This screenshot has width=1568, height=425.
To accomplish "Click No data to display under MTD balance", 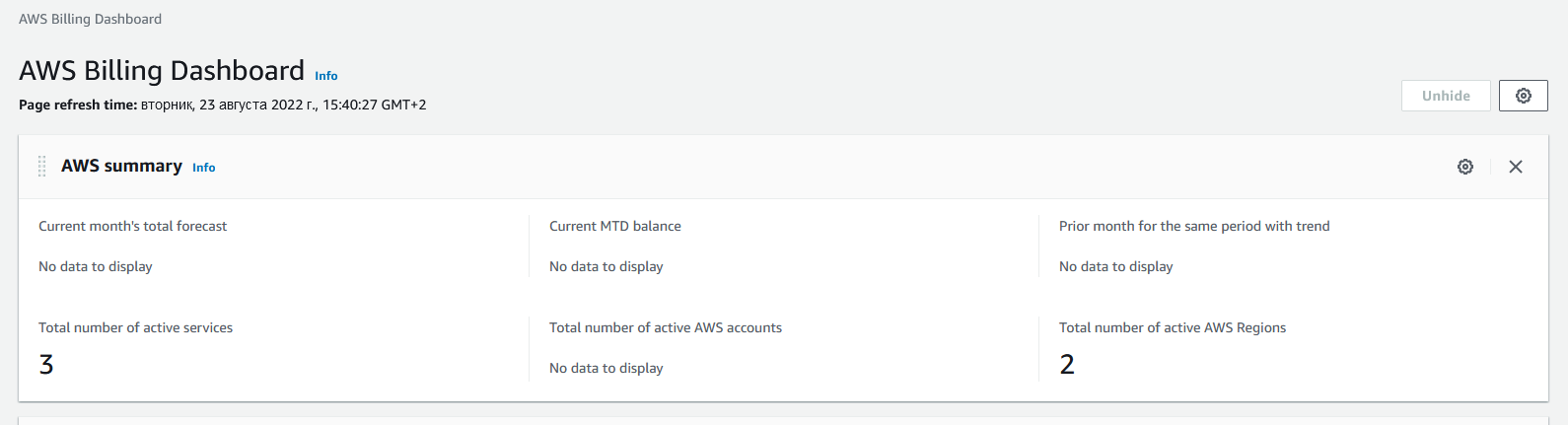I will [x=606, y=266].
